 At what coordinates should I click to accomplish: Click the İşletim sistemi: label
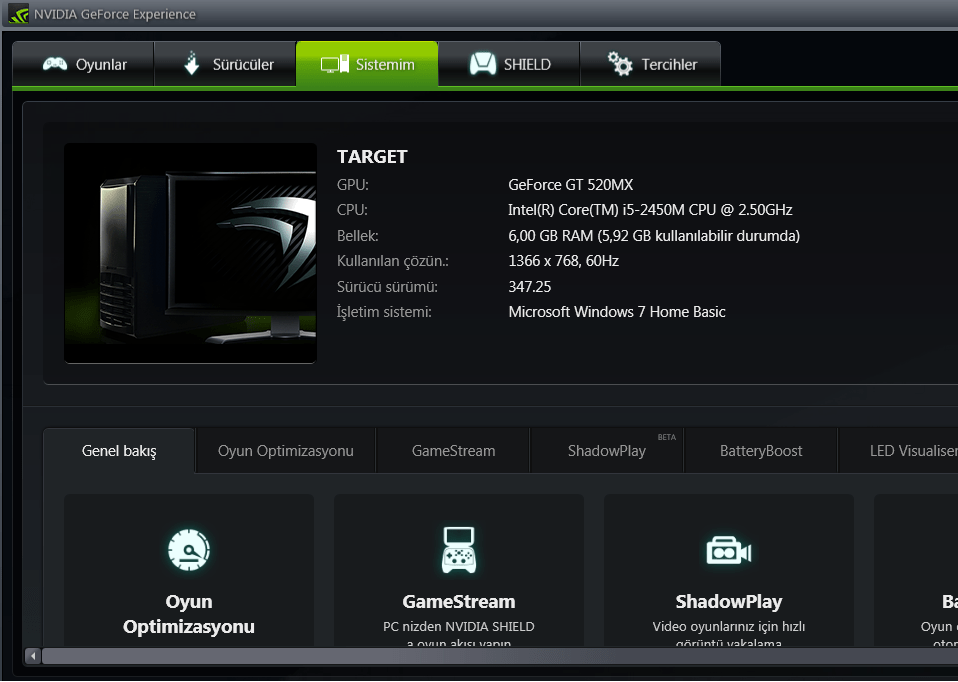pos(384,312)
